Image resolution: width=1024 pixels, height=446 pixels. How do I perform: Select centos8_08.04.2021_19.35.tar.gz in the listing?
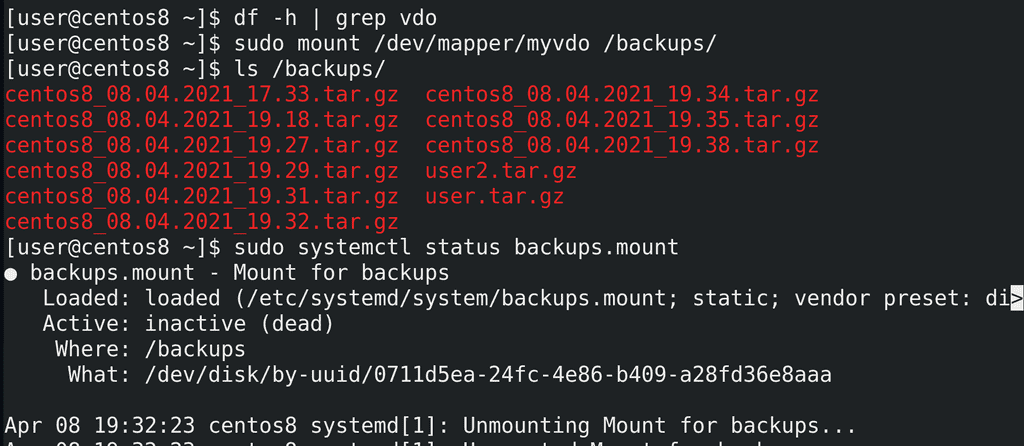click(622, 120)
